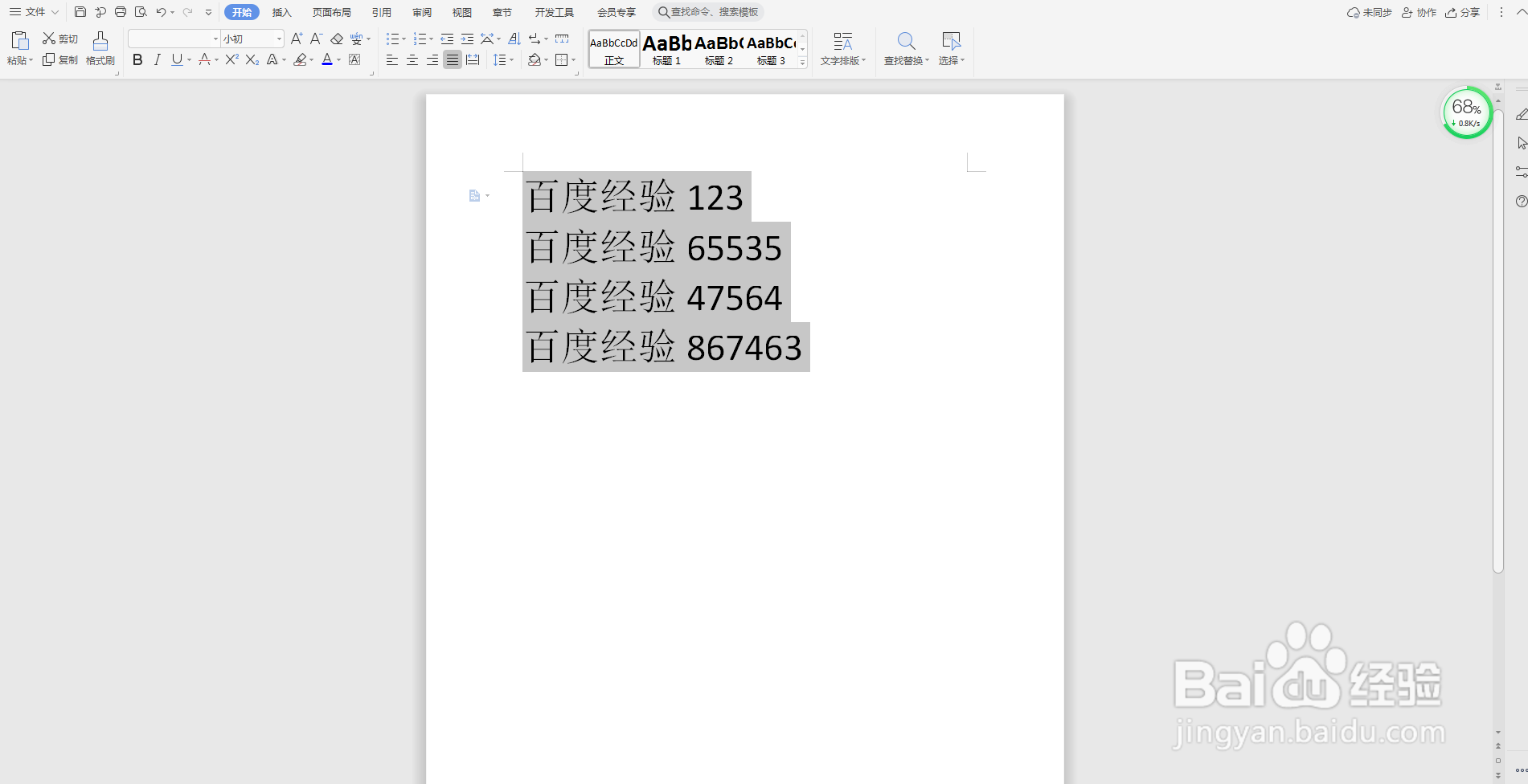Viewport: 1528px width, 784px height.
Task: Toggle Strikethrough on selected text
Action: pos(204,59)
